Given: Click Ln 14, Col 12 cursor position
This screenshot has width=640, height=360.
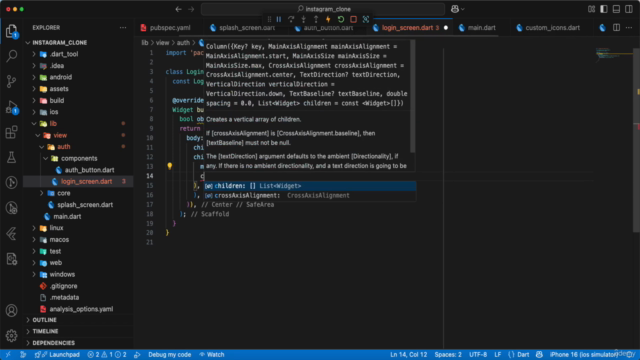Looking at the screenshot, I should [409, 355].
